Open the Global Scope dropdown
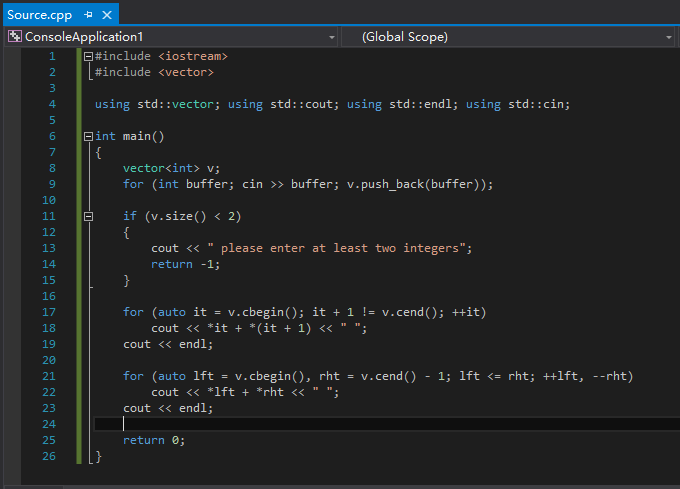This screenshot has height=489, width=680. coord(668,37)
